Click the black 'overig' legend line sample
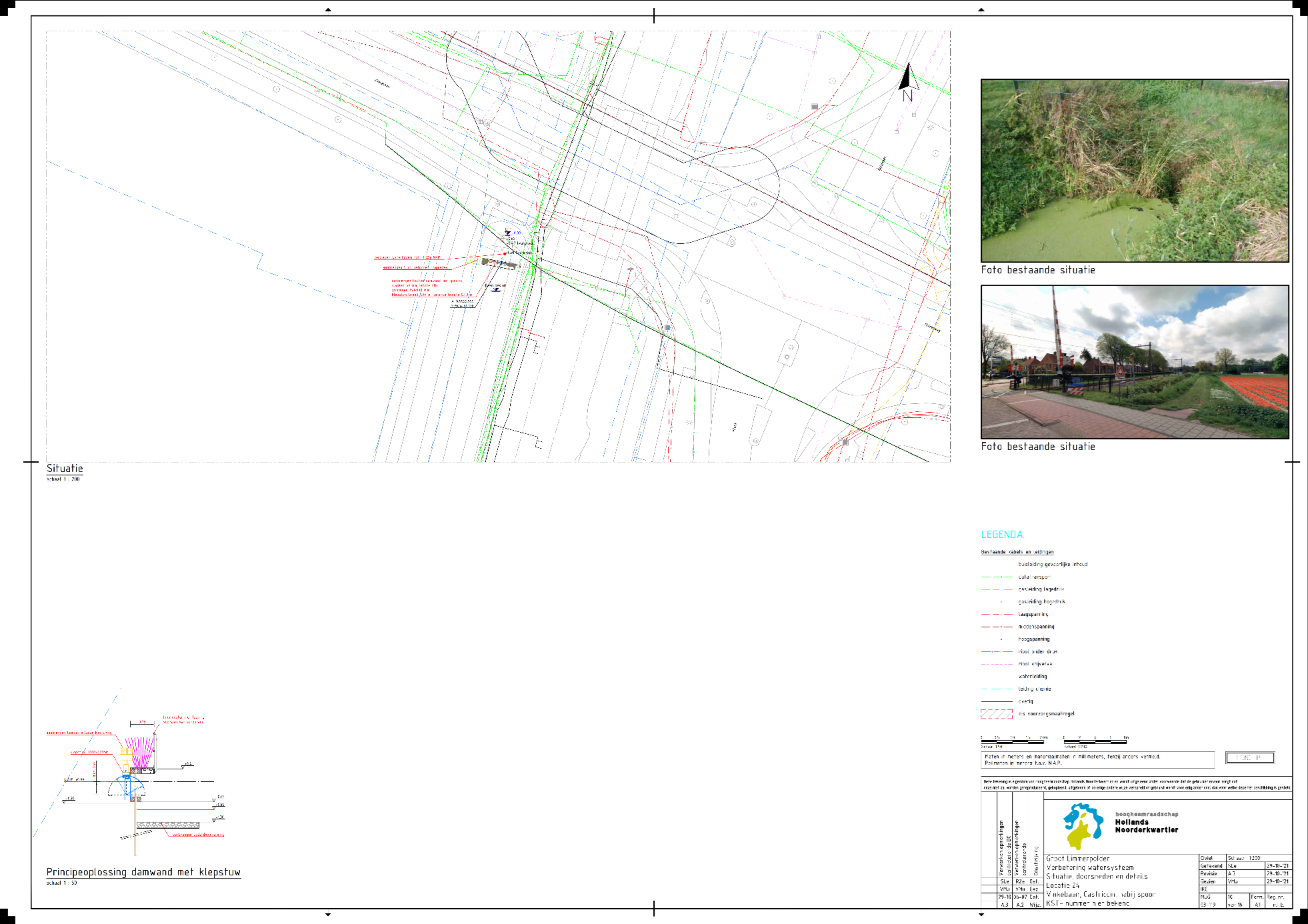 [997, 701]
